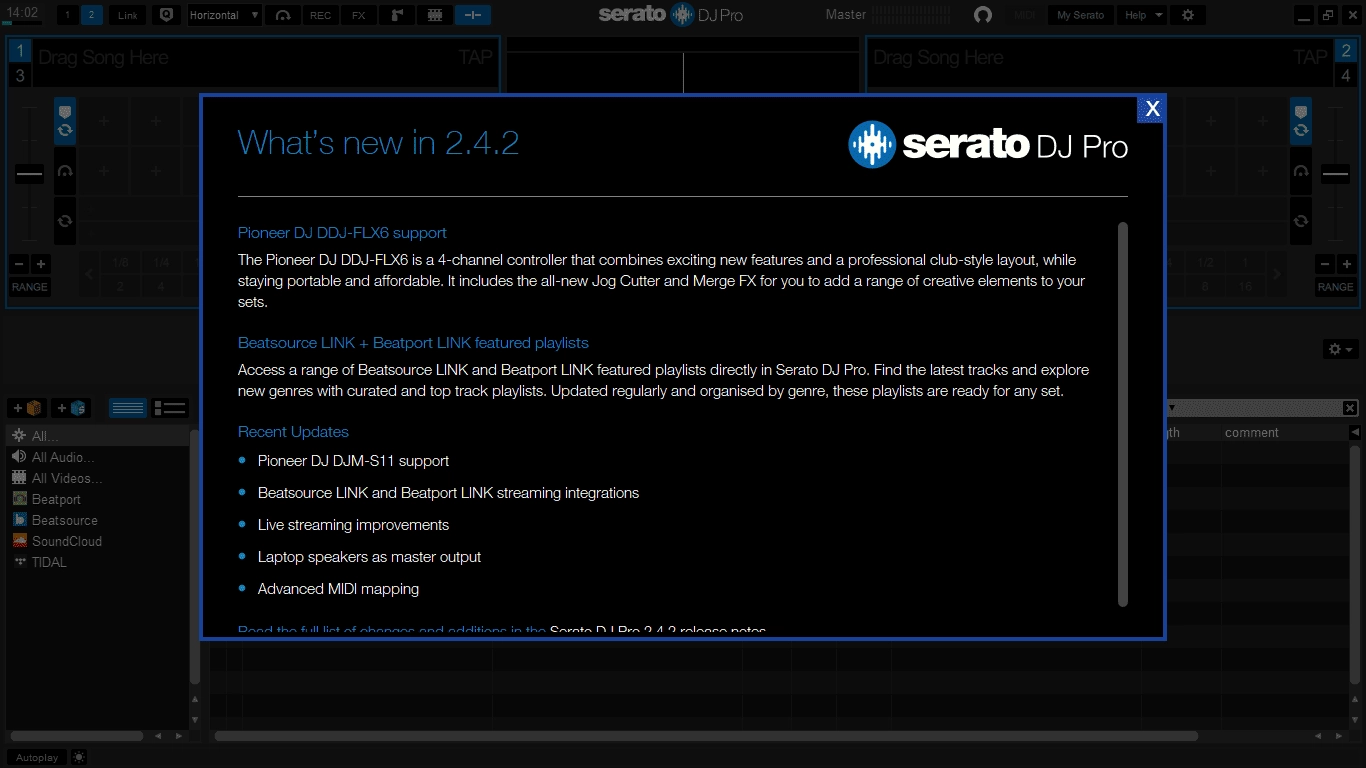Decrease left deck pitch with minus button

click(19, 265)
